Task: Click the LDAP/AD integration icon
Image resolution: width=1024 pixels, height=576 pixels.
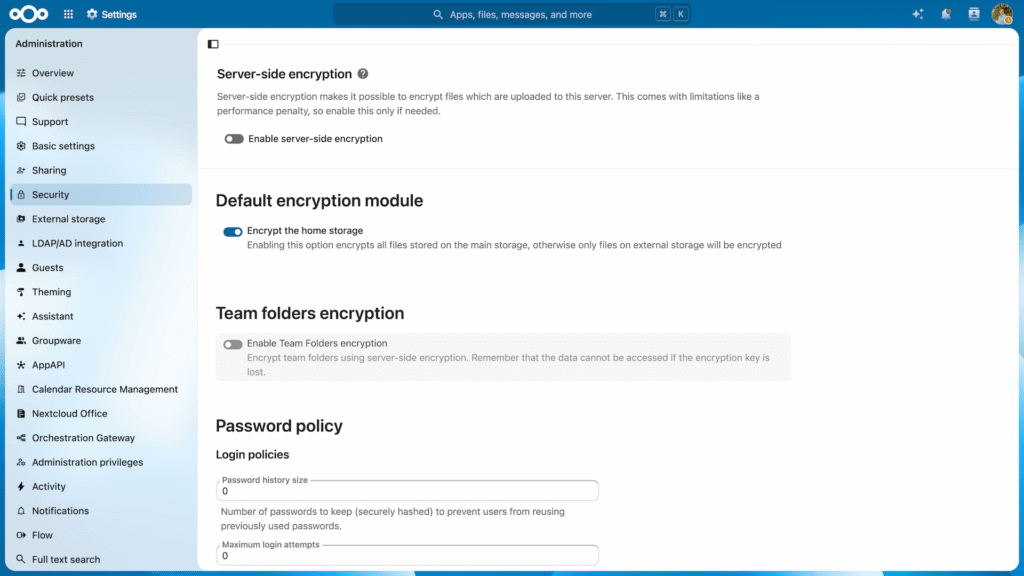Action: click(x=21, y=243)
